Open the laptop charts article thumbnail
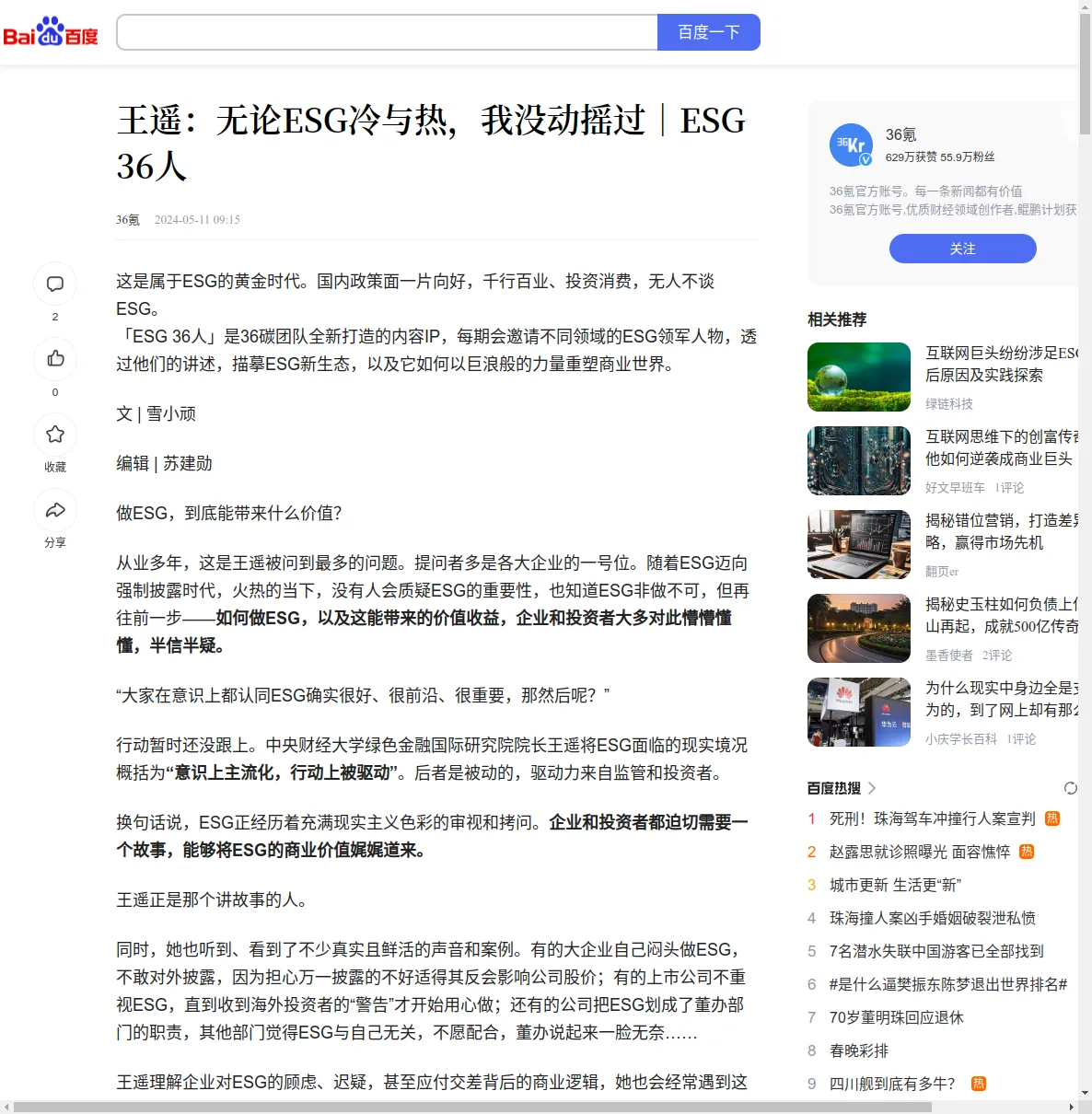Viewport: 1092px width, 1114px height. tap(859, 545)
